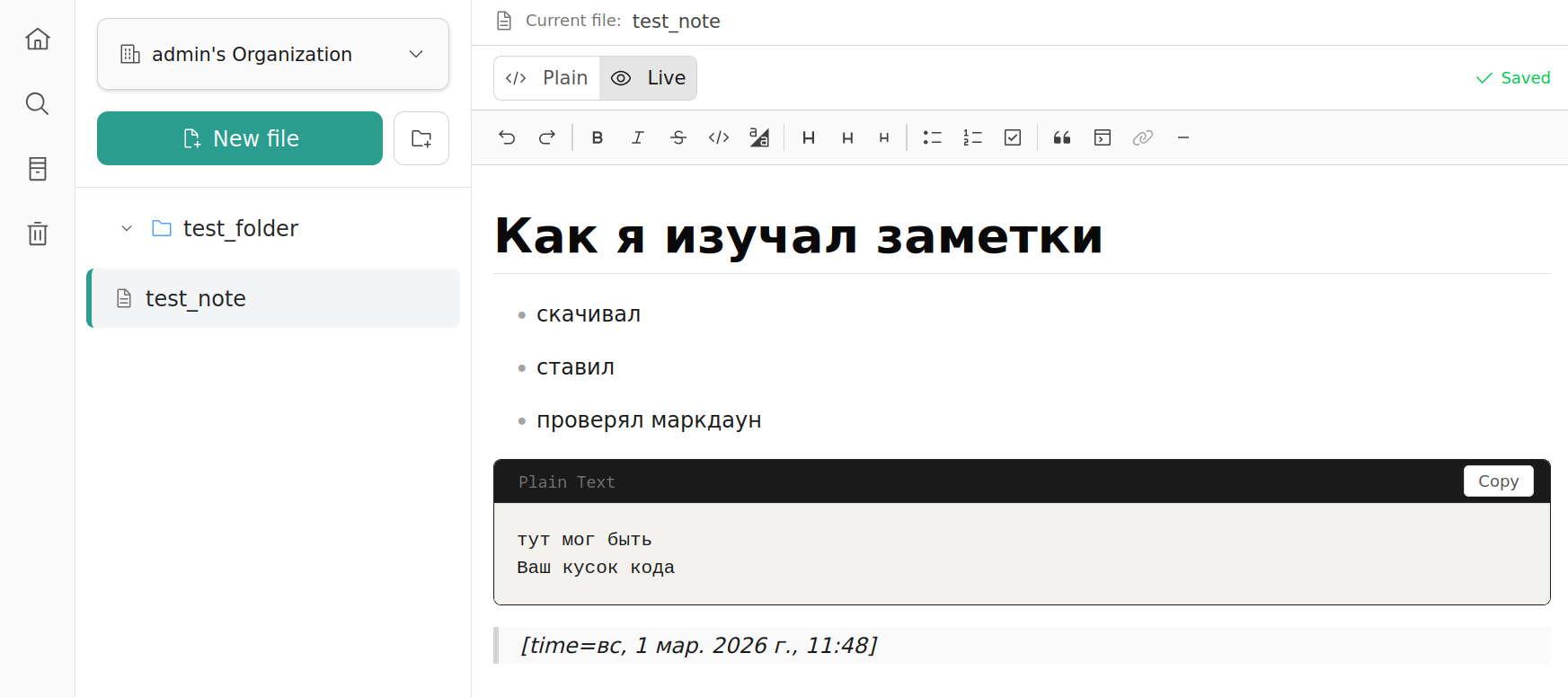Click the New file button
The height and width of the screenshot is (697, 1568).
tap(240, 138)
